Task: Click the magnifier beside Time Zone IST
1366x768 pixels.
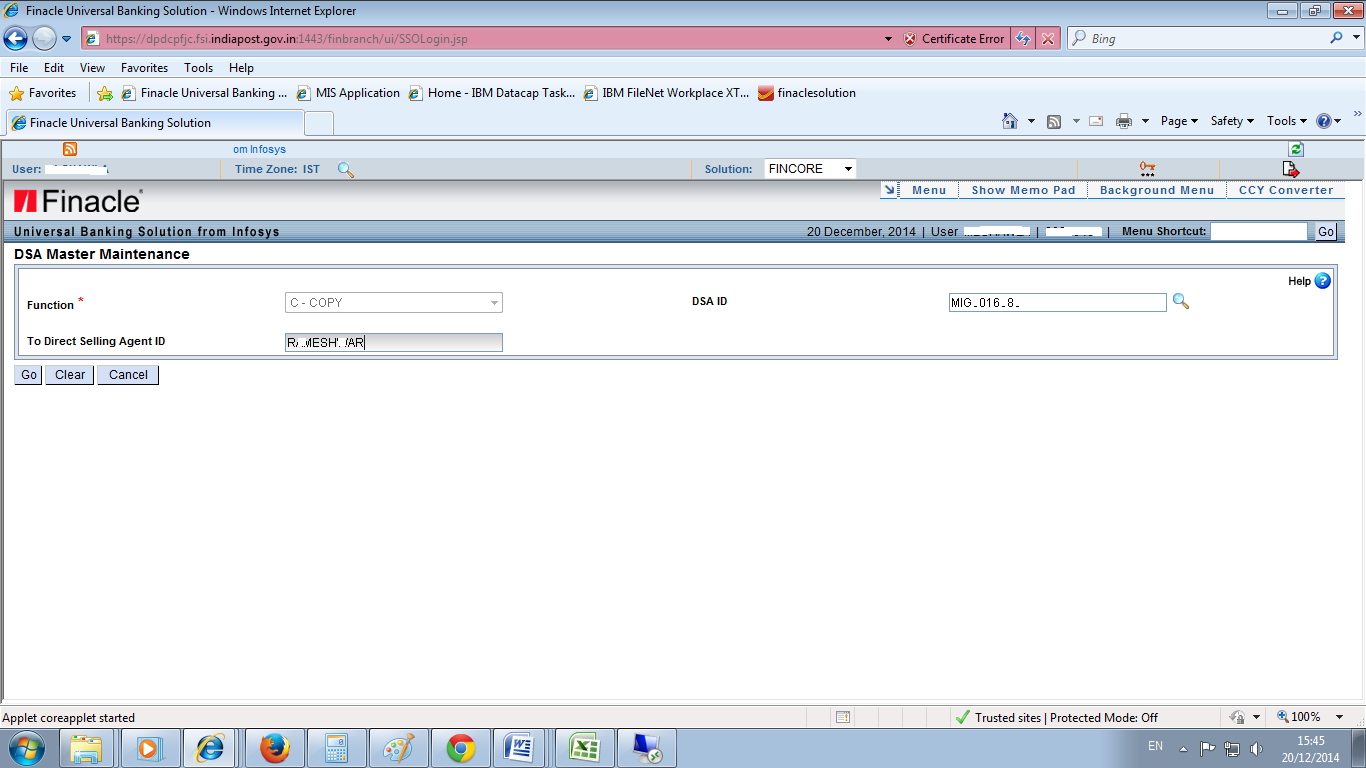Action: pyautogui.click(x=344, y=169)
